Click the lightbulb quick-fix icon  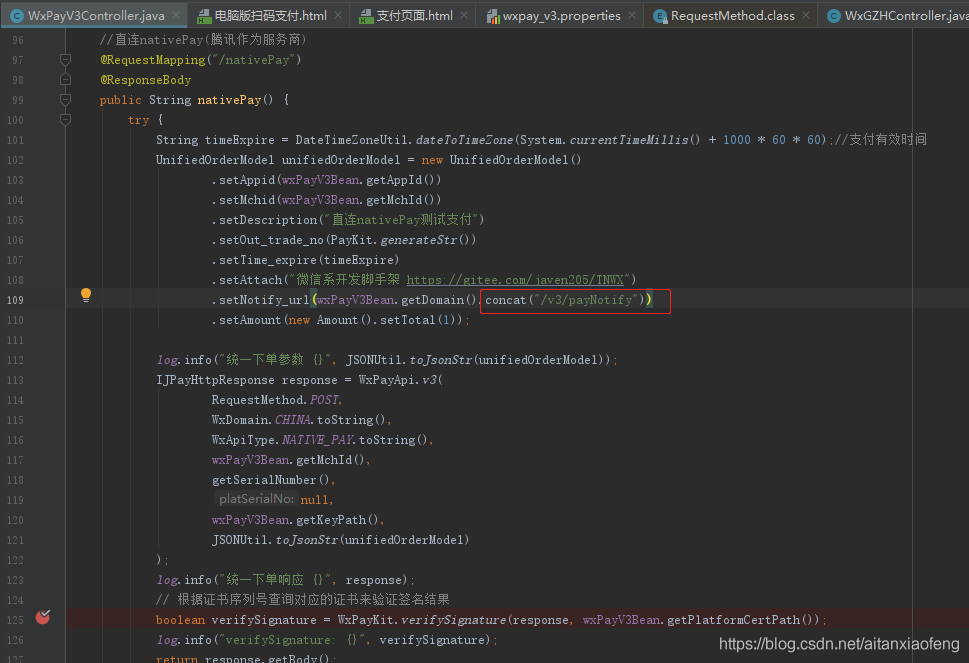pyautogui.click(x=86, y=295)
